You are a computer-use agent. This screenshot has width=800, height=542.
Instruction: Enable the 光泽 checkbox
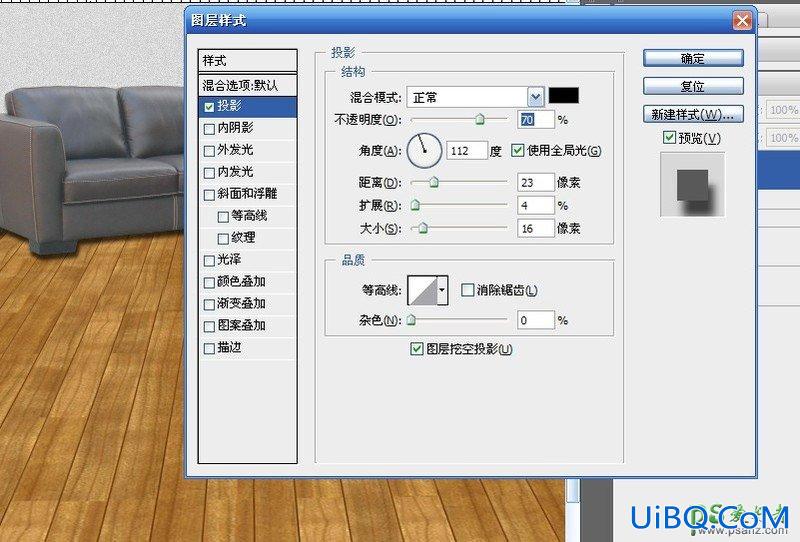(x=209, y=261)
